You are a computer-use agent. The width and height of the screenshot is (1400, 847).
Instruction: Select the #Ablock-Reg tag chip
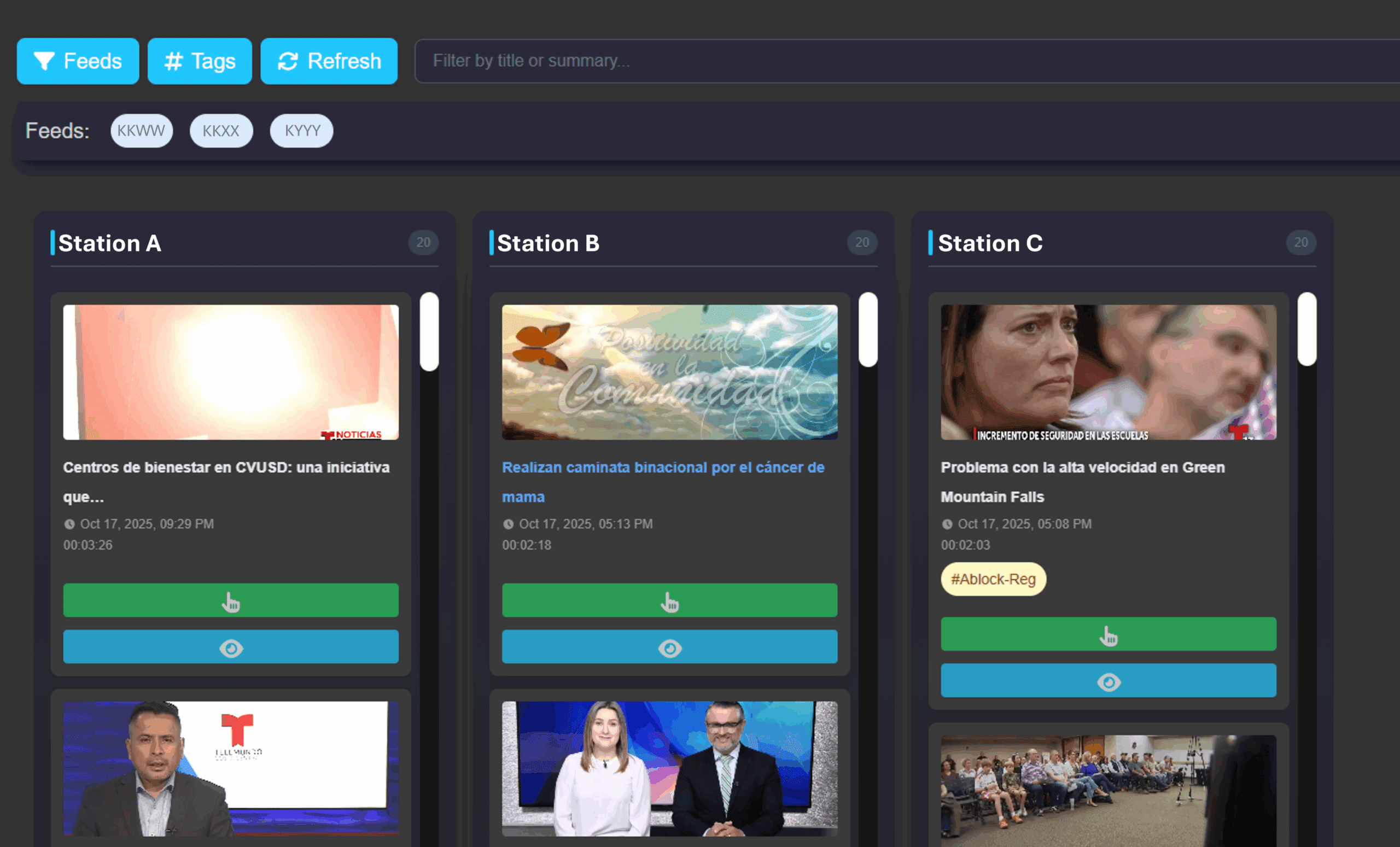[x=993, y=579]
